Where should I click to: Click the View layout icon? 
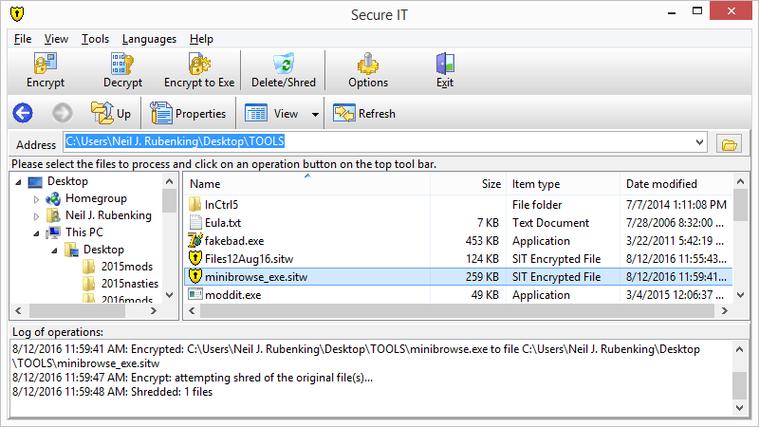(x=256, y=113)
